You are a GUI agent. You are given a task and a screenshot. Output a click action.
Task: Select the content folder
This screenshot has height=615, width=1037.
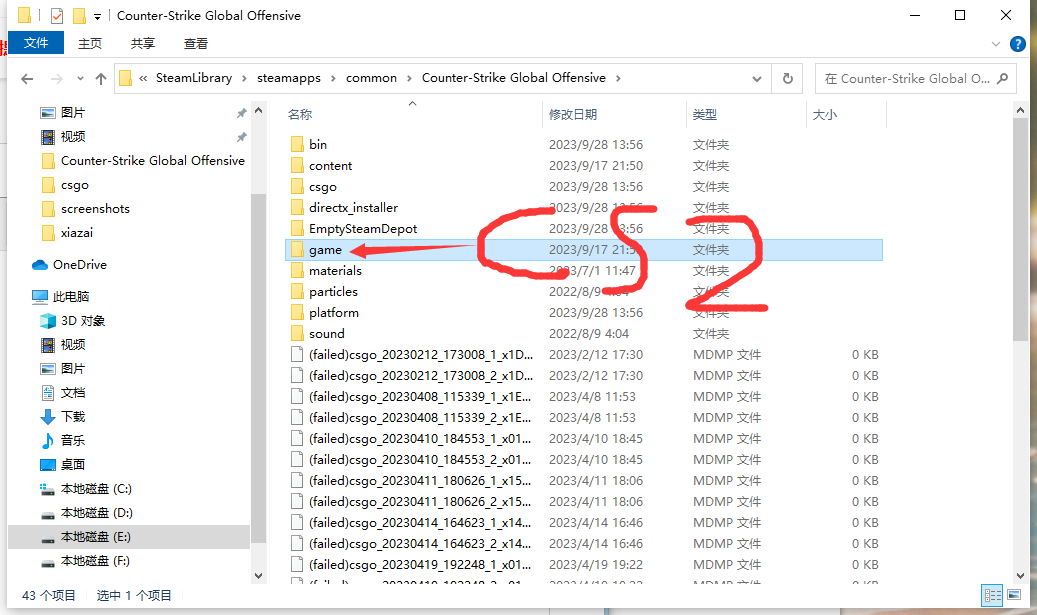click(330, 165)
